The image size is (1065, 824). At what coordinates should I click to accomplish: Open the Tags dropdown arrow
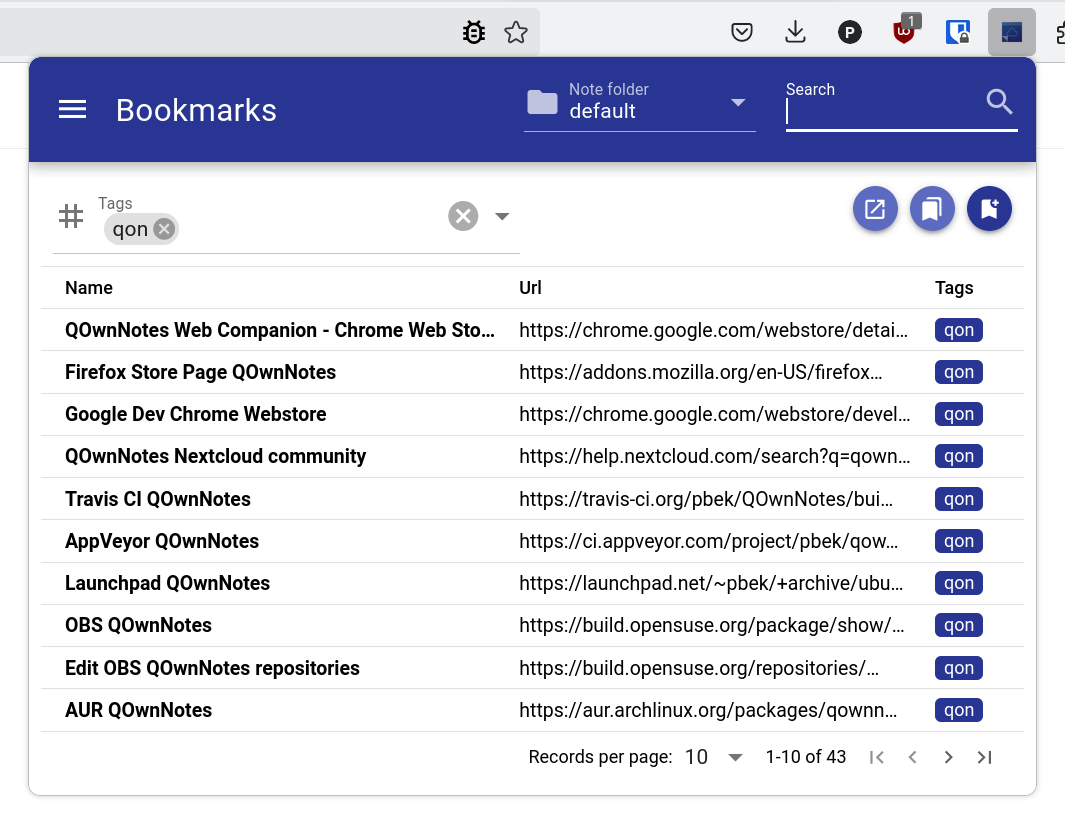click(502, 215)
